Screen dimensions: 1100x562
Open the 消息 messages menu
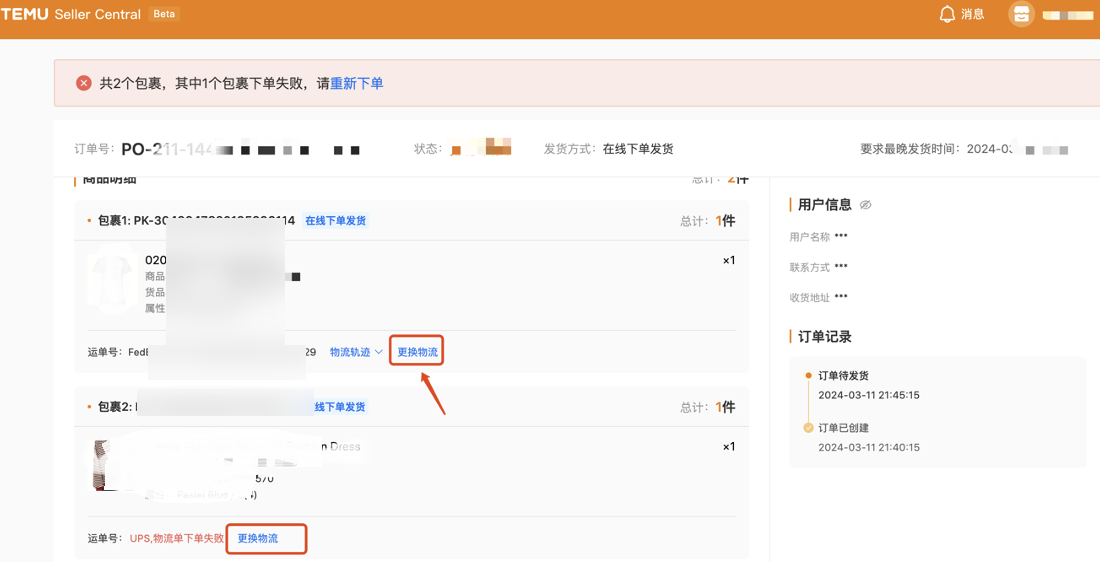[972, 14]
